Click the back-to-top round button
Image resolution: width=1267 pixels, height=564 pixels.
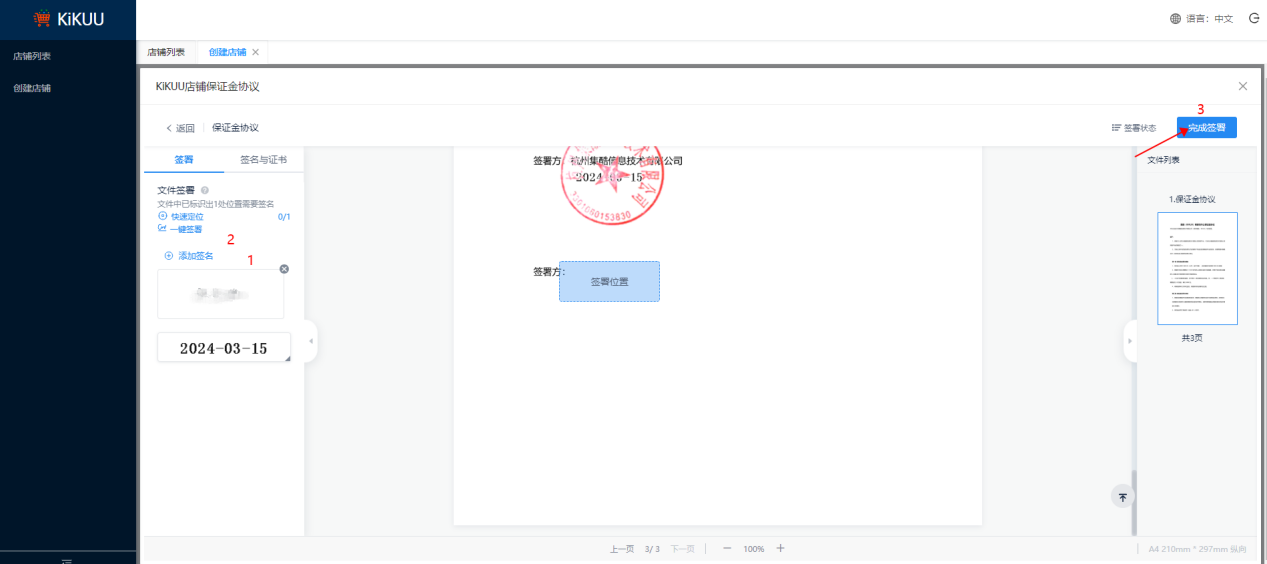pyautogui.click(x=1123, y=496)
